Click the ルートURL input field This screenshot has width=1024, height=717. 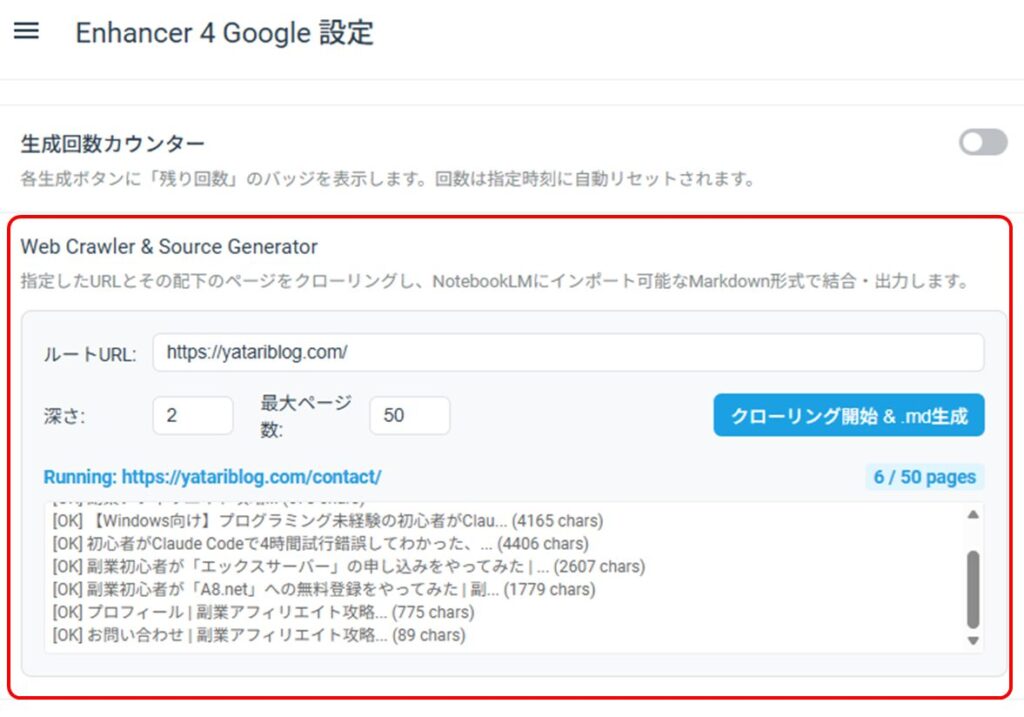tap(567, 353)
